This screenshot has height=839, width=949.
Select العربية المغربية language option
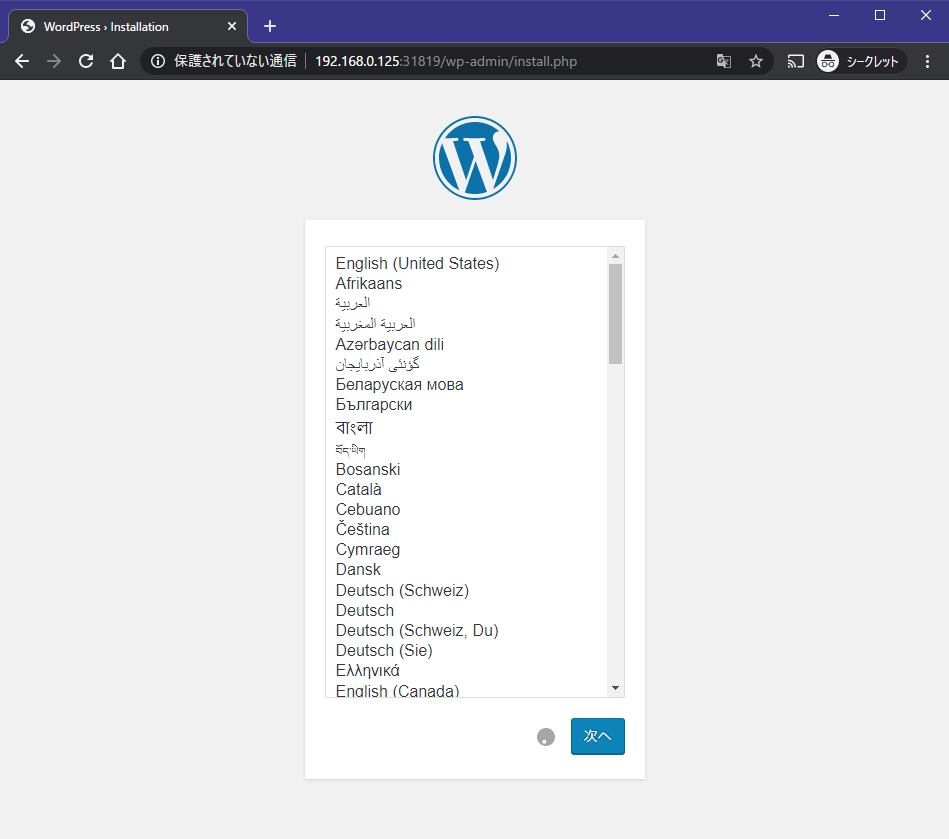coord(466,324)
